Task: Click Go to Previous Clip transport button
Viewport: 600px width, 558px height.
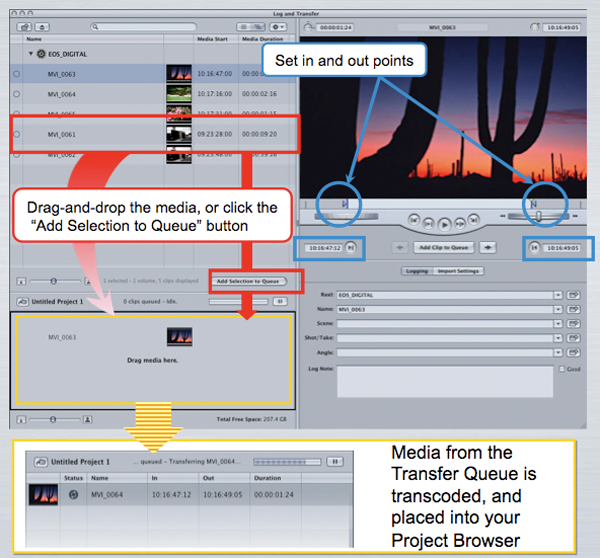Action: [x=414, y=220]
